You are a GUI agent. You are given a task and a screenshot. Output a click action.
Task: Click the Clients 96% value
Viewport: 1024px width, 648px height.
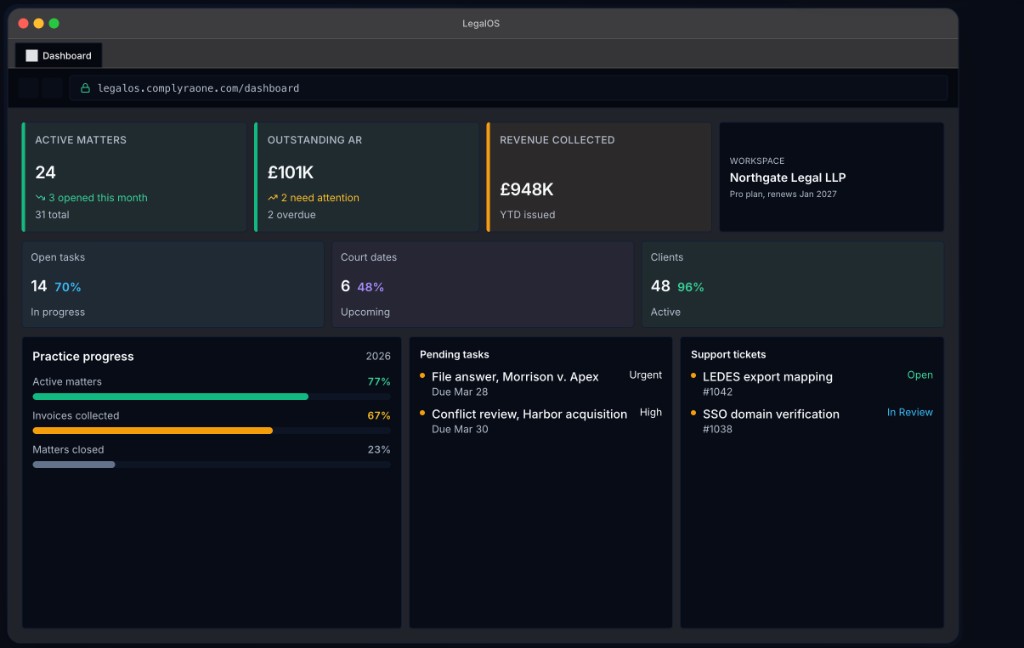coord(690,287)
